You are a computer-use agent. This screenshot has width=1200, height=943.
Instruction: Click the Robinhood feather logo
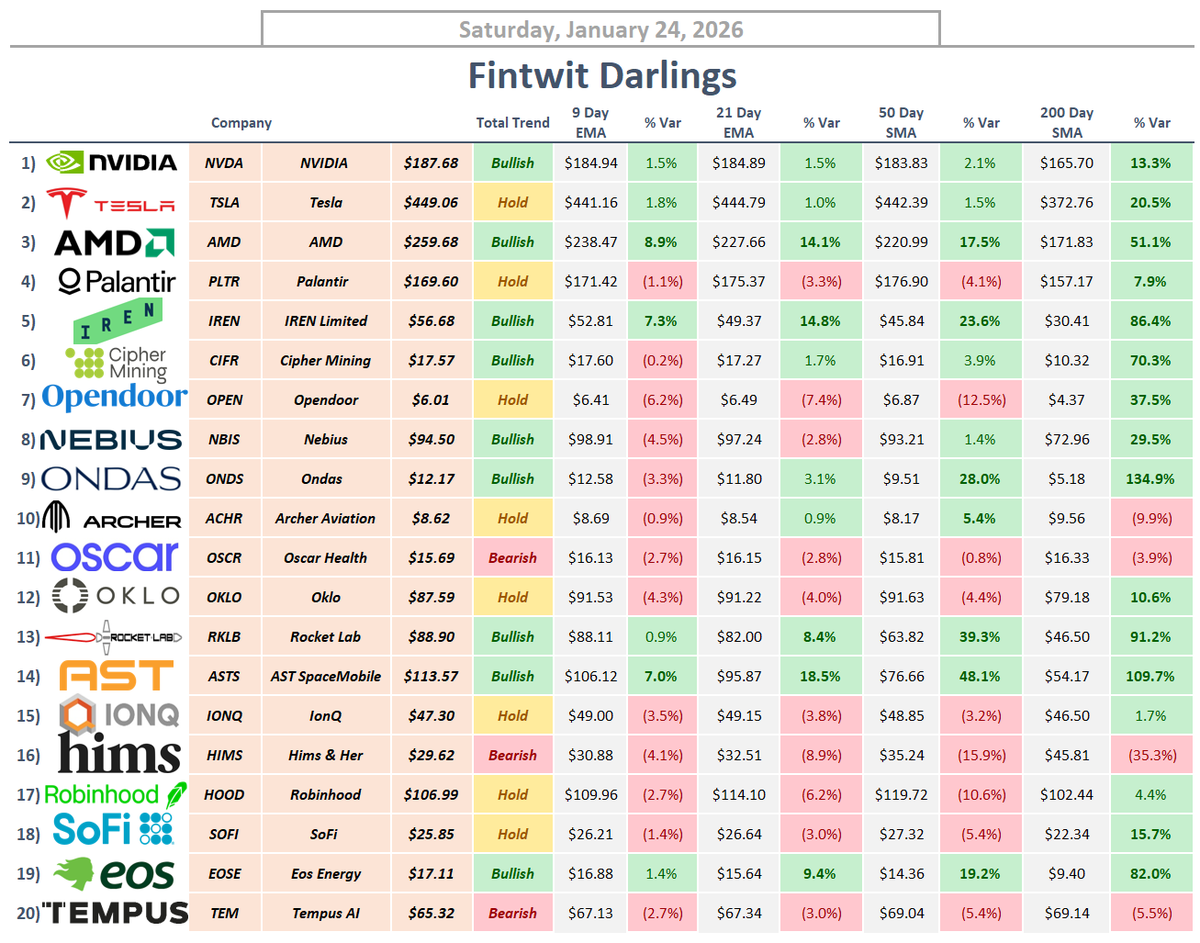pyautogui.click(x=175, y=793)
